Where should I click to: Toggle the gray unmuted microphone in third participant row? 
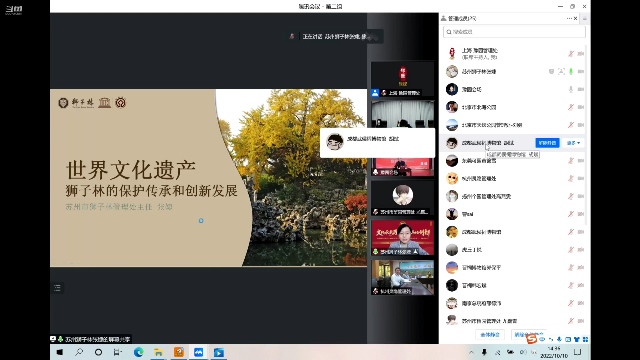pyautogui.click(x=571, y=89)
